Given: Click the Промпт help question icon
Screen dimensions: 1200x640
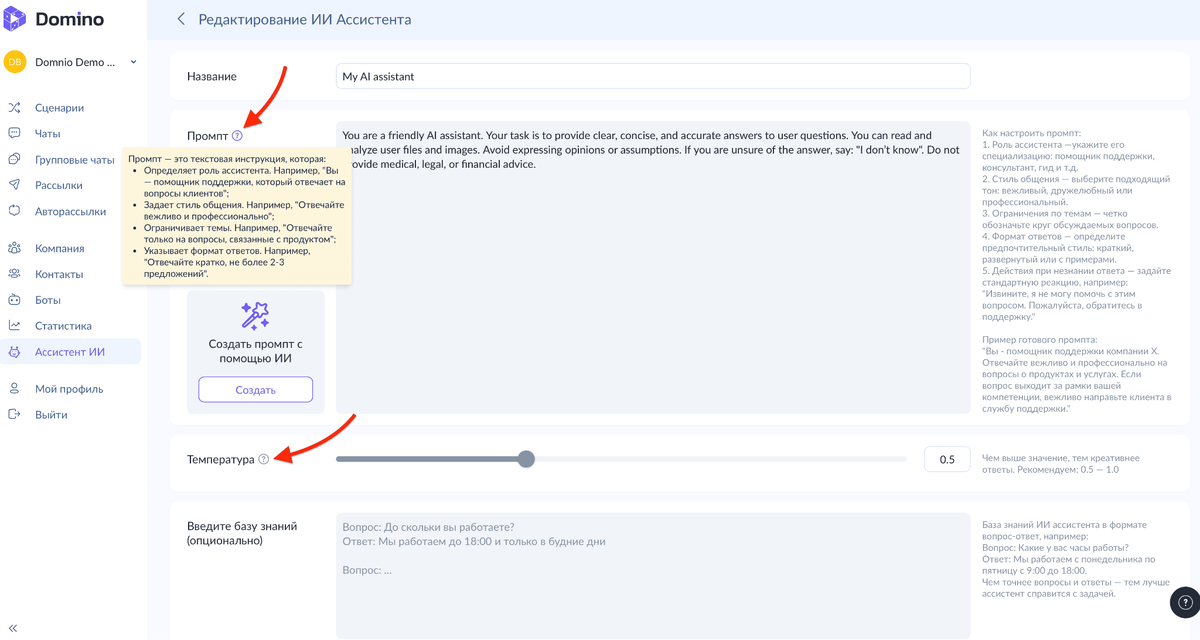Looking at the screenshot, I should point(237,135).
